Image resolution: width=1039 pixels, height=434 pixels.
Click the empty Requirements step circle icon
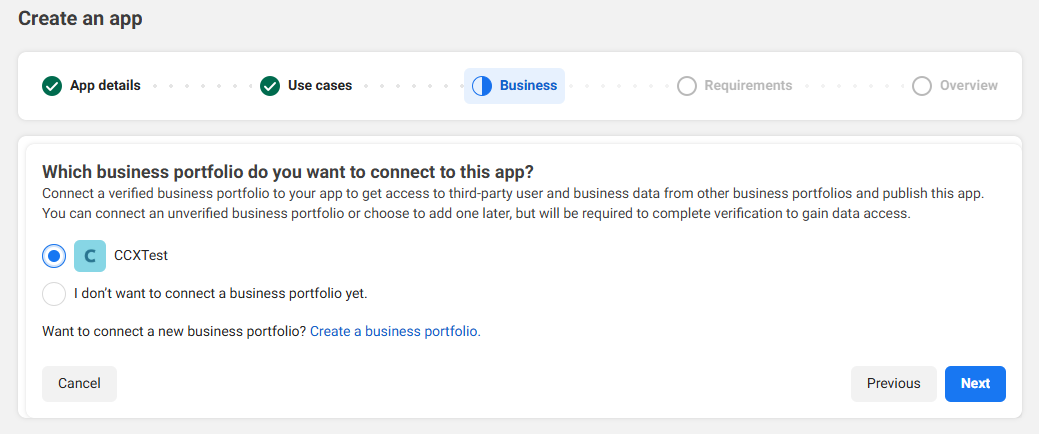(687, 86)
